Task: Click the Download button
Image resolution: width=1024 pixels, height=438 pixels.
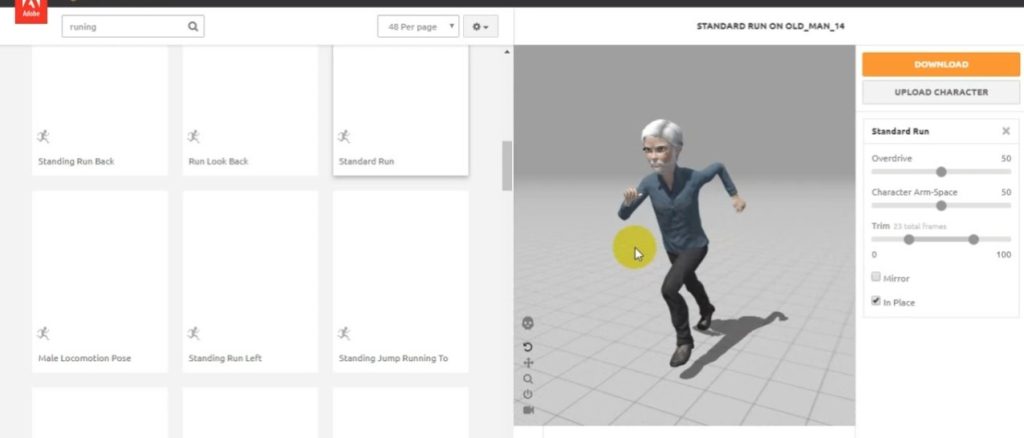Action: pyautogui.click(x=941, y=65)
